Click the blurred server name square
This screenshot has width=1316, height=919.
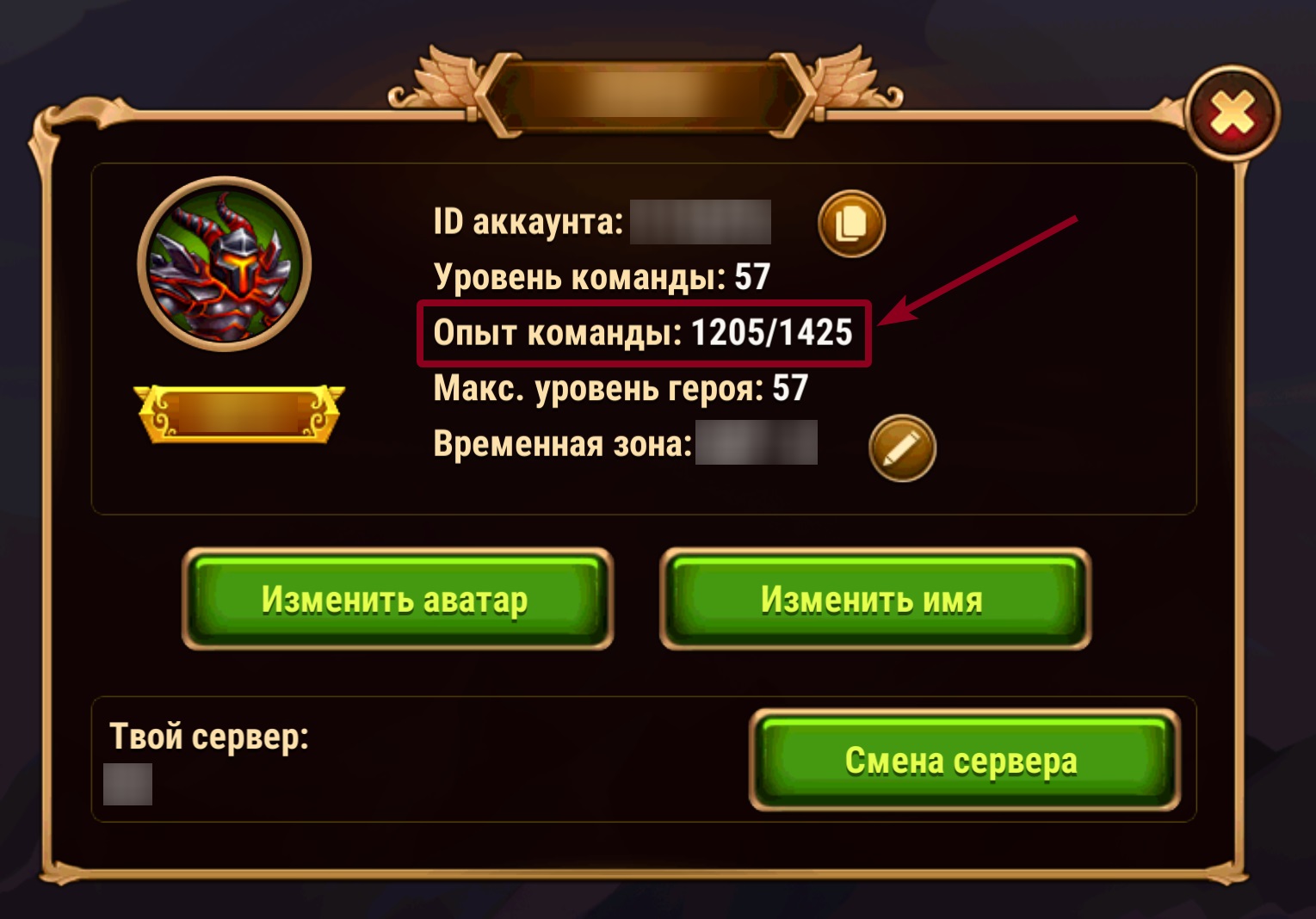(127, 784)
